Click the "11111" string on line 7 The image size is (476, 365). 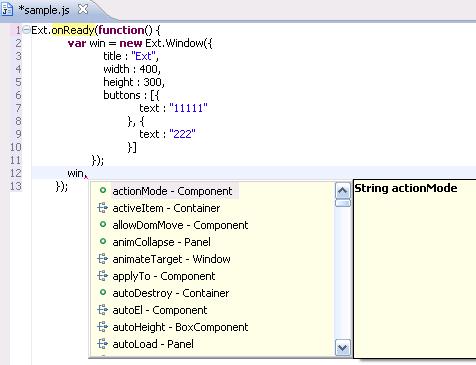coord(188,108)
